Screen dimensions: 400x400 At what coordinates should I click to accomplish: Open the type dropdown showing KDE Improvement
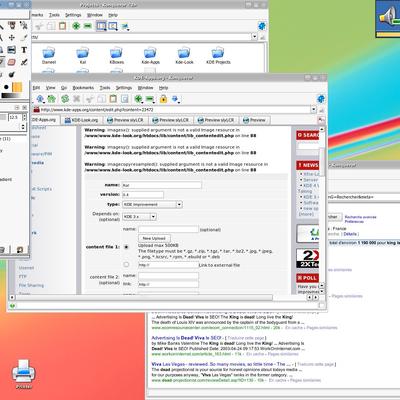[x=152, y=204]
